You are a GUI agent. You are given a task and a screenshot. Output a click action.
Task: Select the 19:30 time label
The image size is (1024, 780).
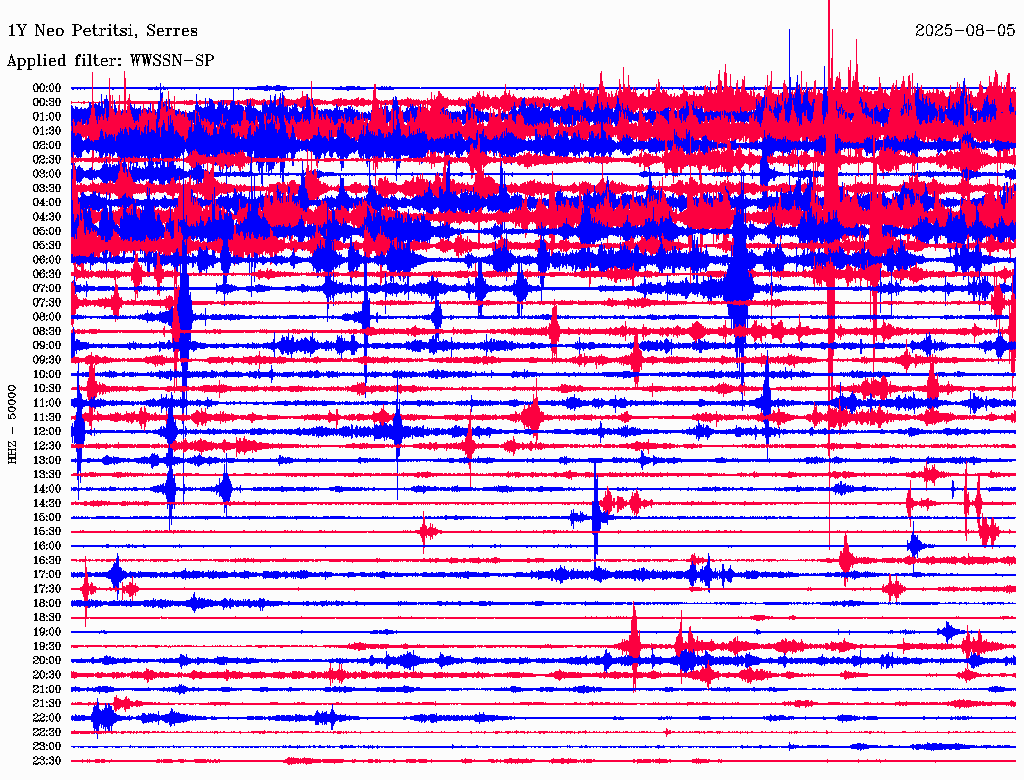coord(47,646)
